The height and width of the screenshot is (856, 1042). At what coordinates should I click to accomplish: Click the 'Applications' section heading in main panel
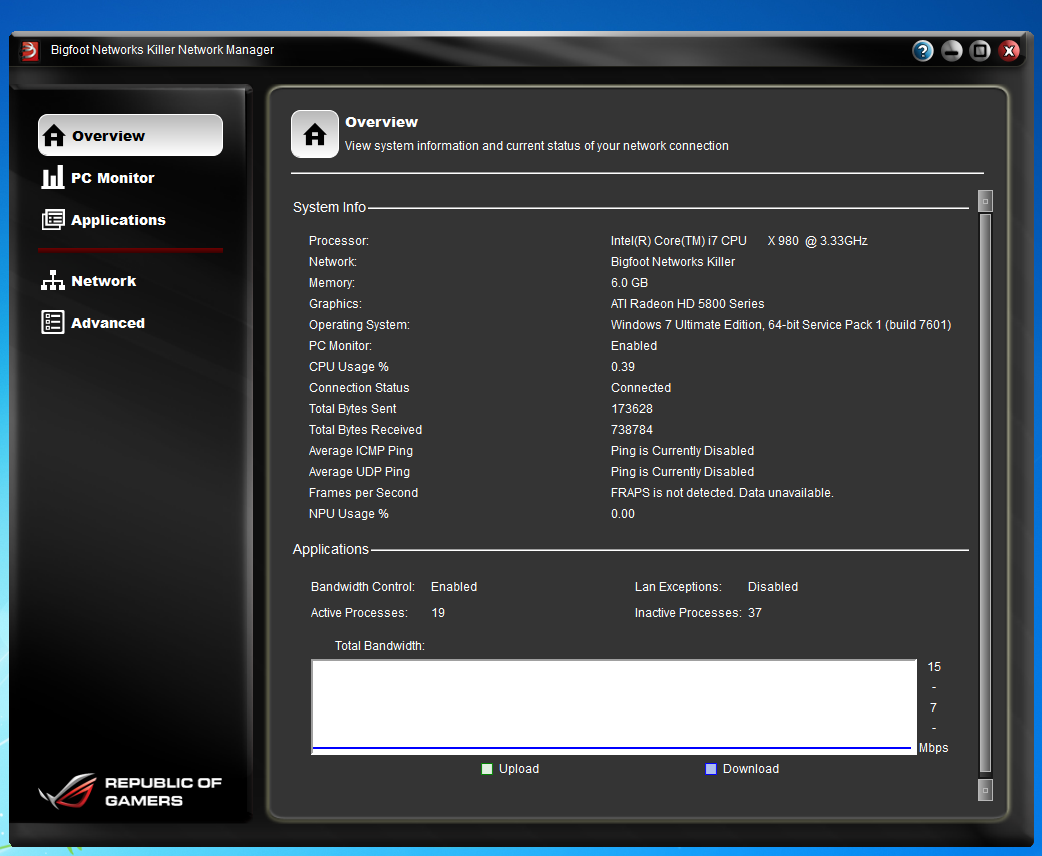[330, 549]
